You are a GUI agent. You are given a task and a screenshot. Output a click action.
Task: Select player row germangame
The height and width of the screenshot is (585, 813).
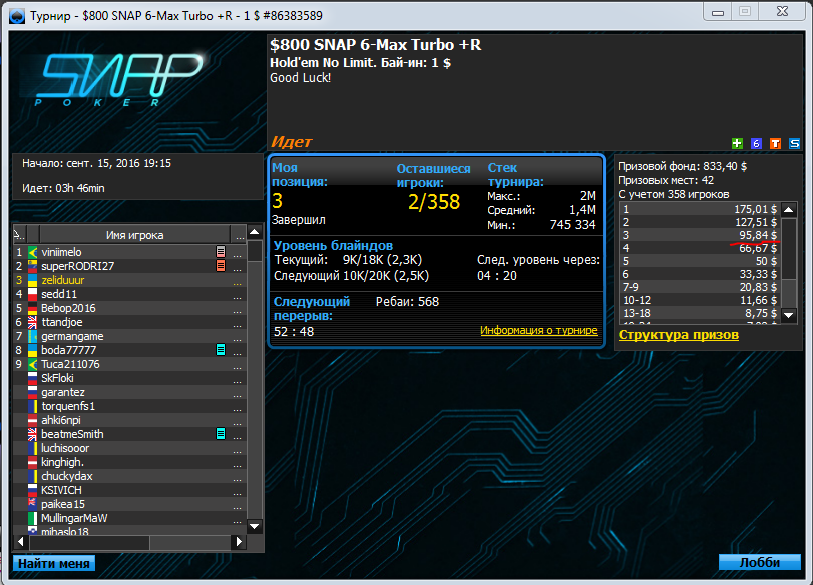tap(130, 336)
